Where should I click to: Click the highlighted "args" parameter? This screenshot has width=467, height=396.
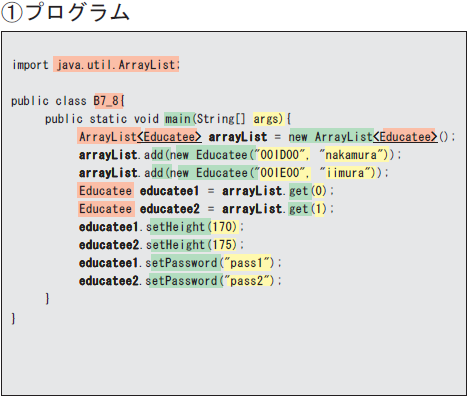(x=266, y=119)
